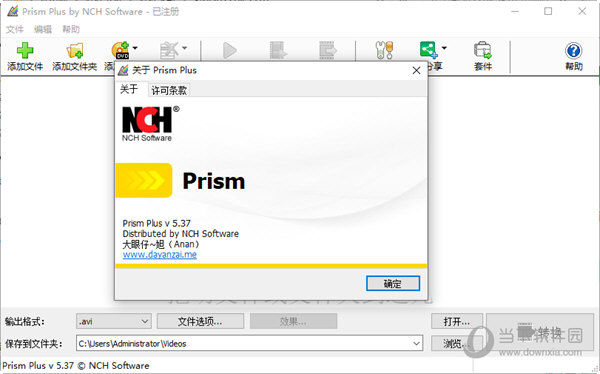The height and width of the screenshot is (374, 600).
Task: Click the 文件选项... button
Action: coord(200,322)
